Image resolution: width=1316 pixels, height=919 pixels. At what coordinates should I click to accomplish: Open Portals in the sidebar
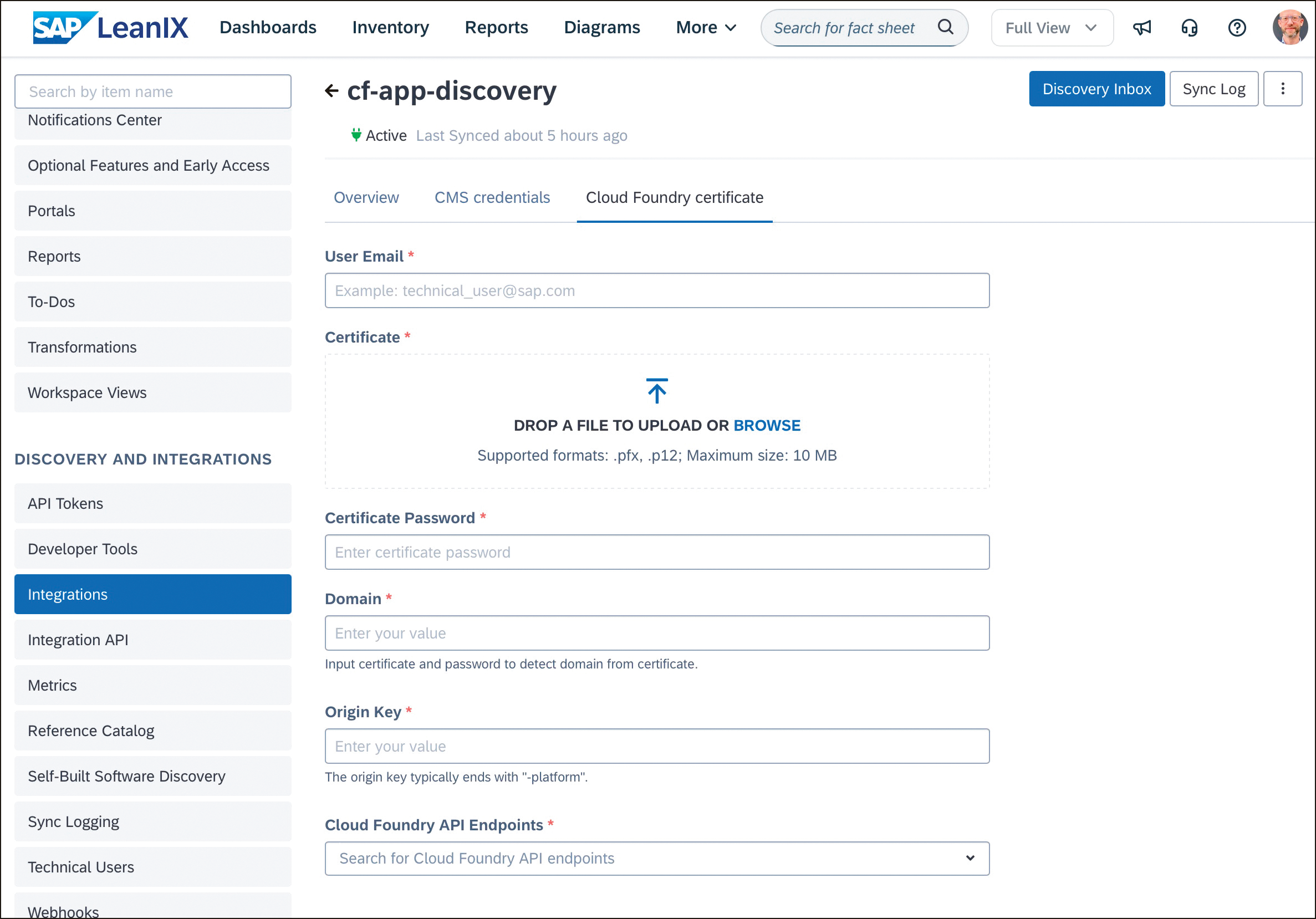152,211
